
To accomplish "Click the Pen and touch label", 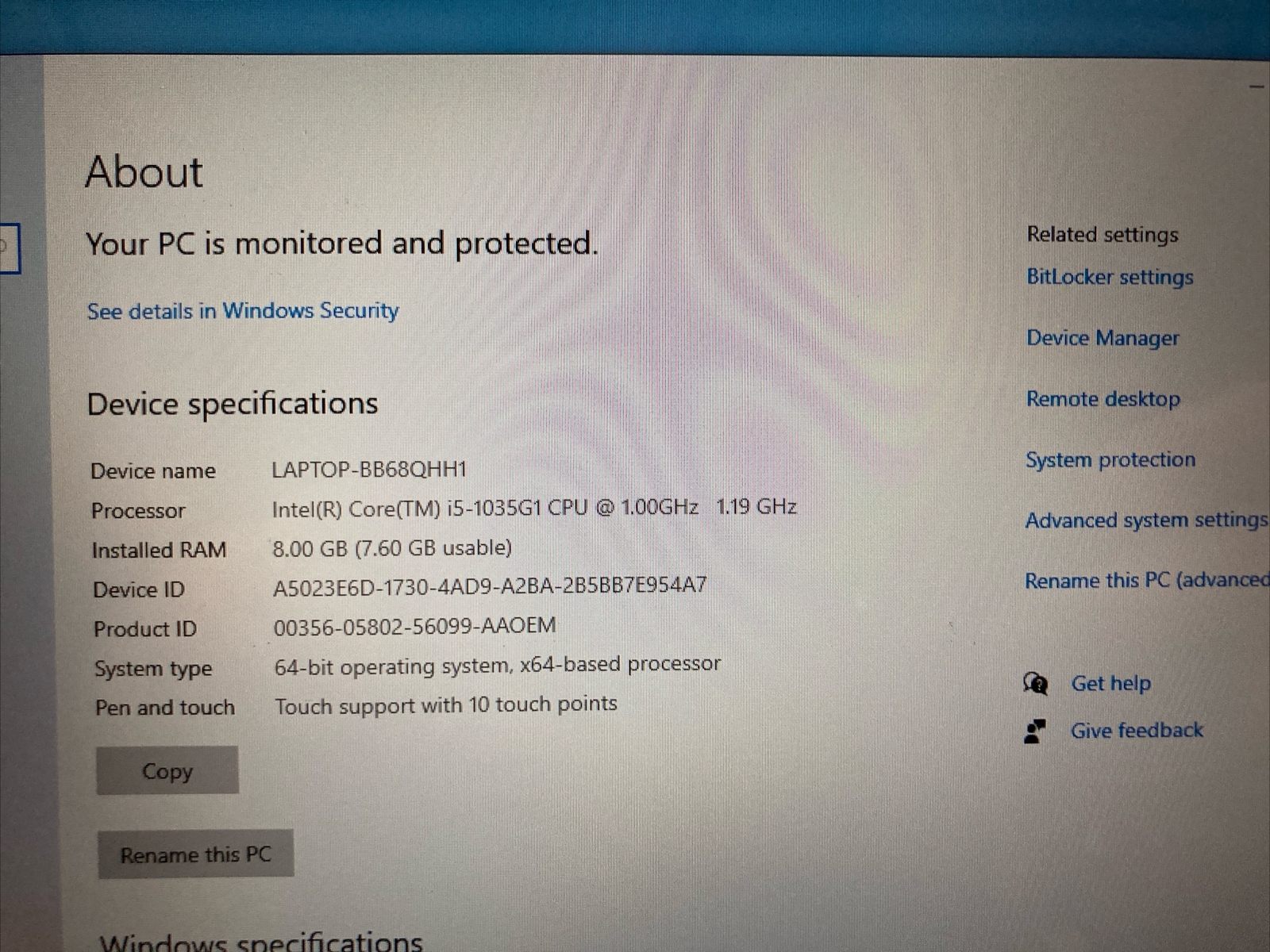I will click(165, 708).
